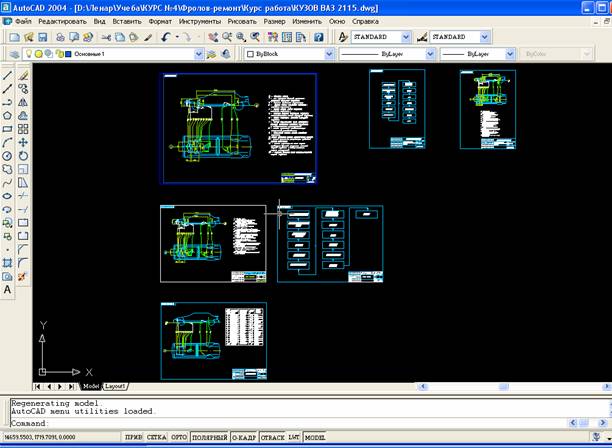Image resolution: width=612 pixels, height=448 pixels.
Task: Open the Help question-mark icon
Action: [x=318, y=37]
